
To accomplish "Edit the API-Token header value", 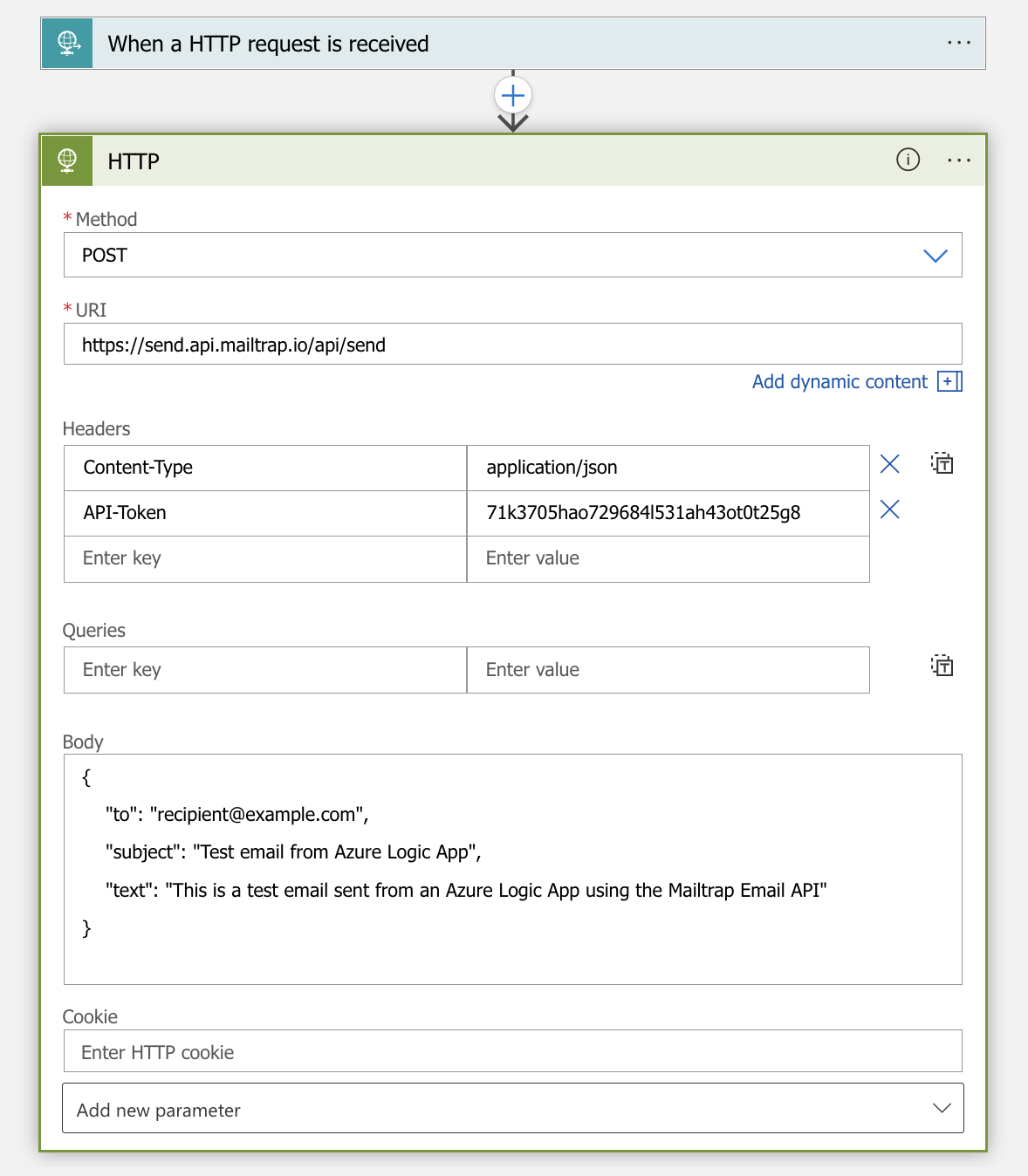I will coord(668,513).
